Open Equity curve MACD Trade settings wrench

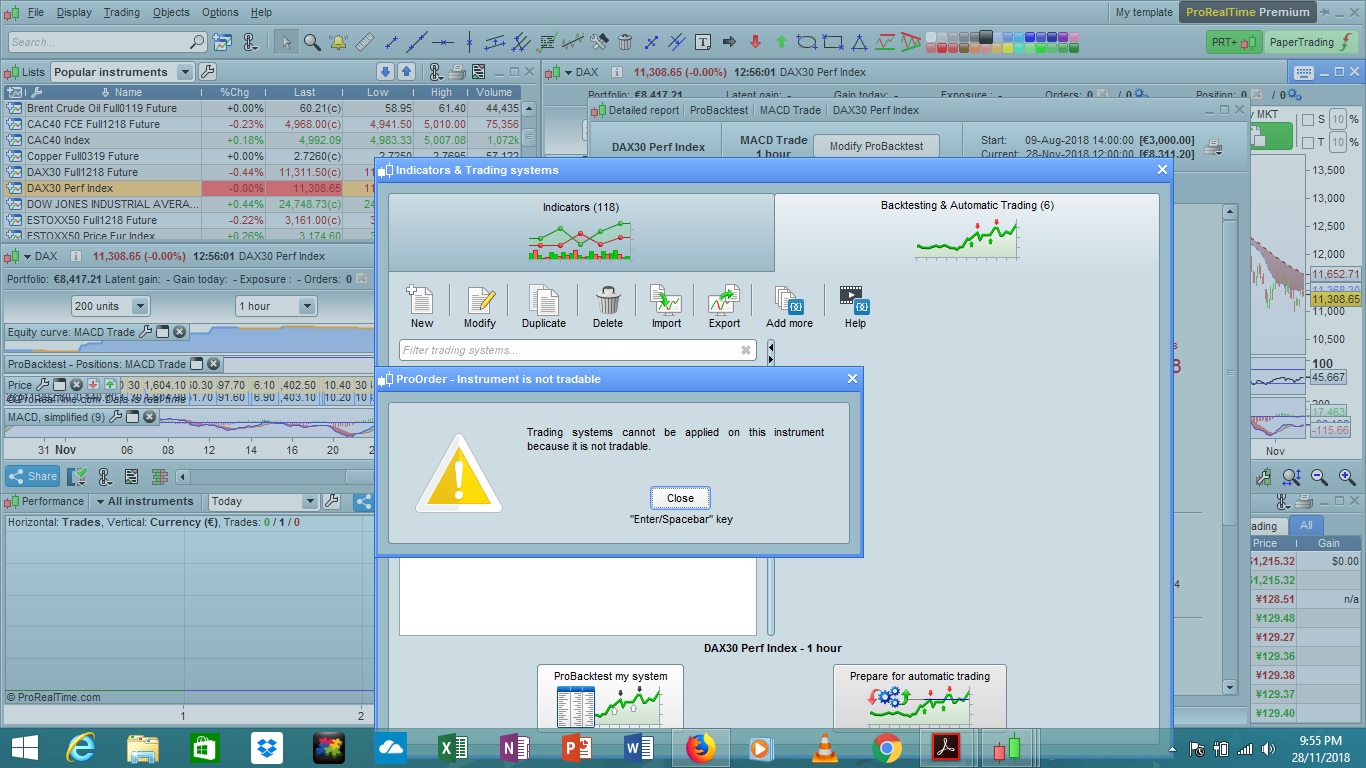[145, 332]
